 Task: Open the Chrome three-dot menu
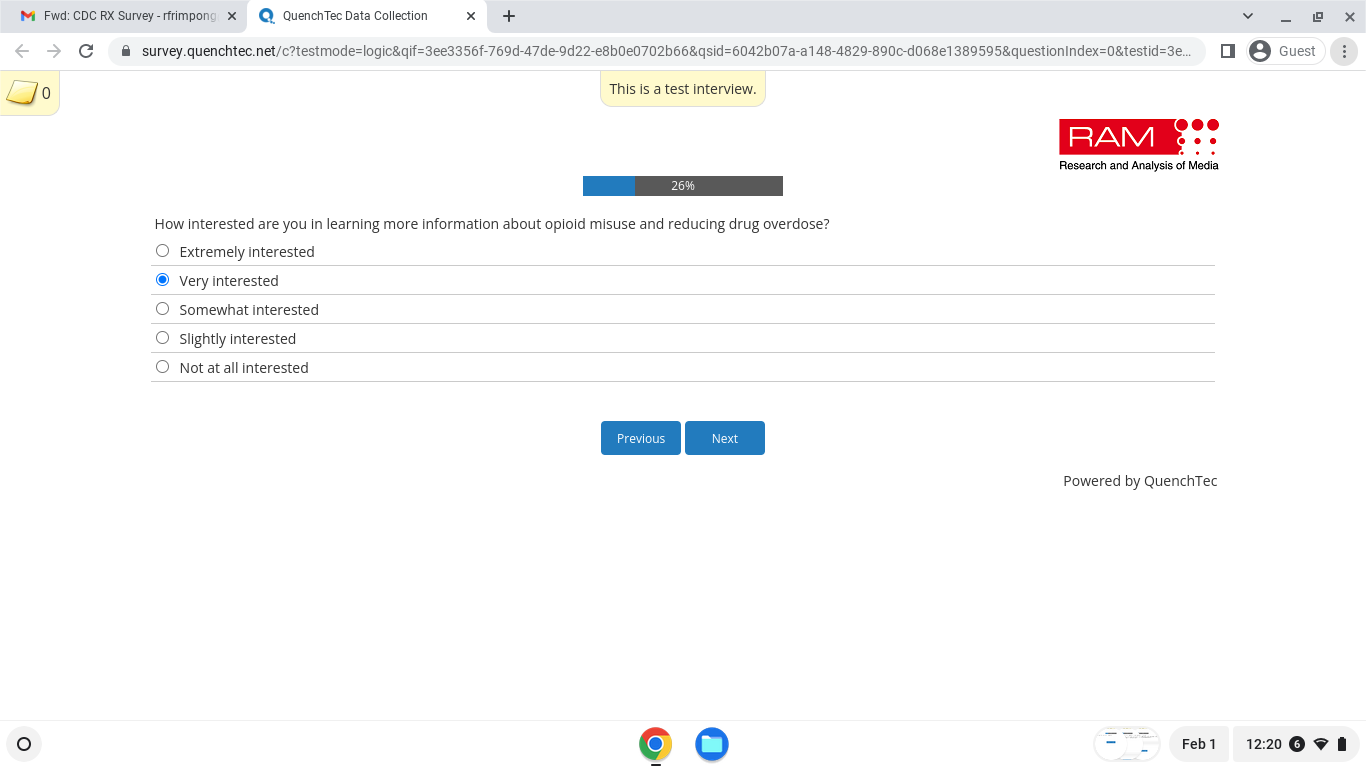1345,51
